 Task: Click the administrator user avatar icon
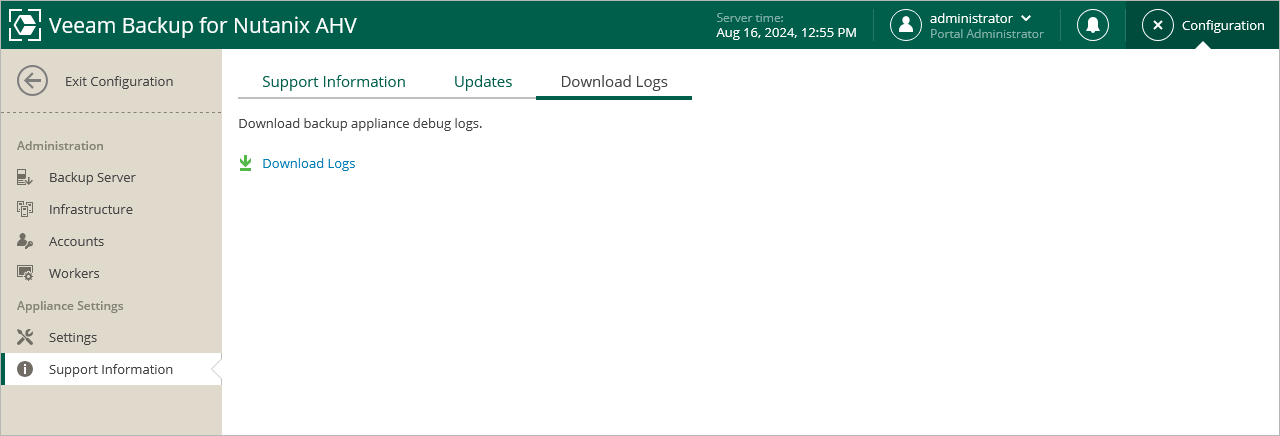point(906,25)
